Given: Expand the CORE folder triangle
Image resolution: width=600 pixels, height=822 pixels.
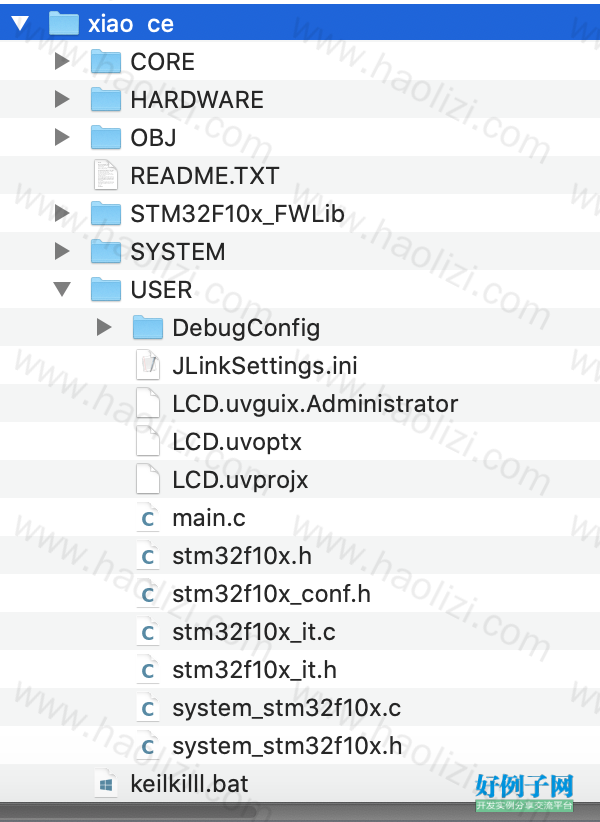Looking at the screenshot, I should (62, 61).
